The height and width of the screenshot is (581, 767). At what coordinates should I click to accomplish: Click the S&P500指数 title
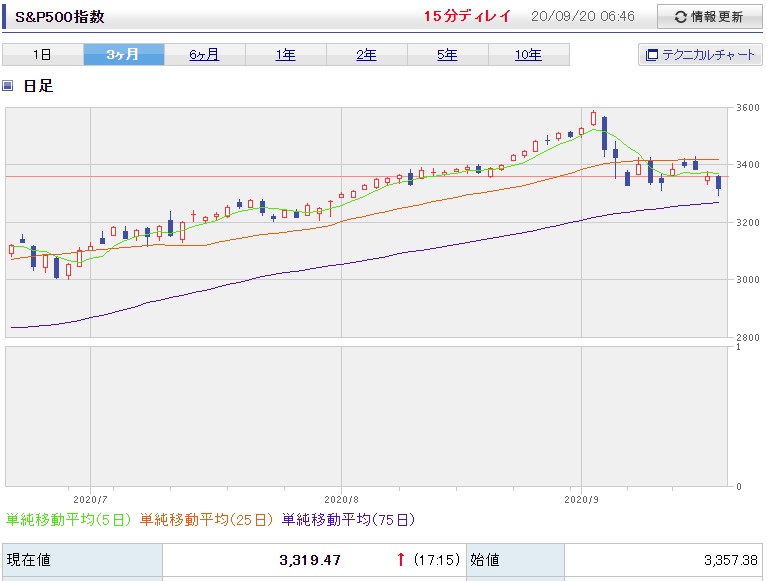[60, 17]
